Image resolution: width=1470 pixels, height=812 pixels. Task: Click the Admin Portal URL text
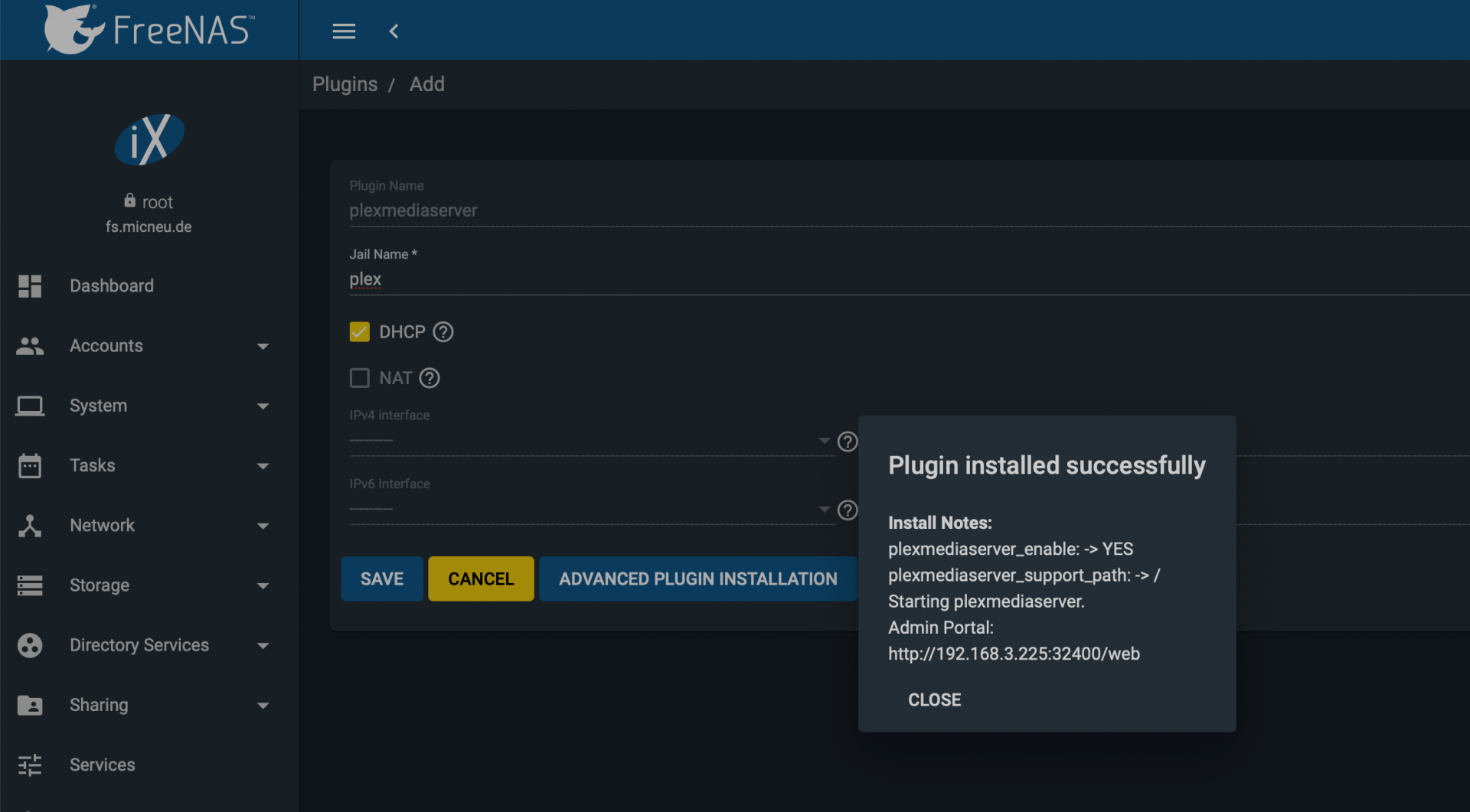(x=1014, y=654)
